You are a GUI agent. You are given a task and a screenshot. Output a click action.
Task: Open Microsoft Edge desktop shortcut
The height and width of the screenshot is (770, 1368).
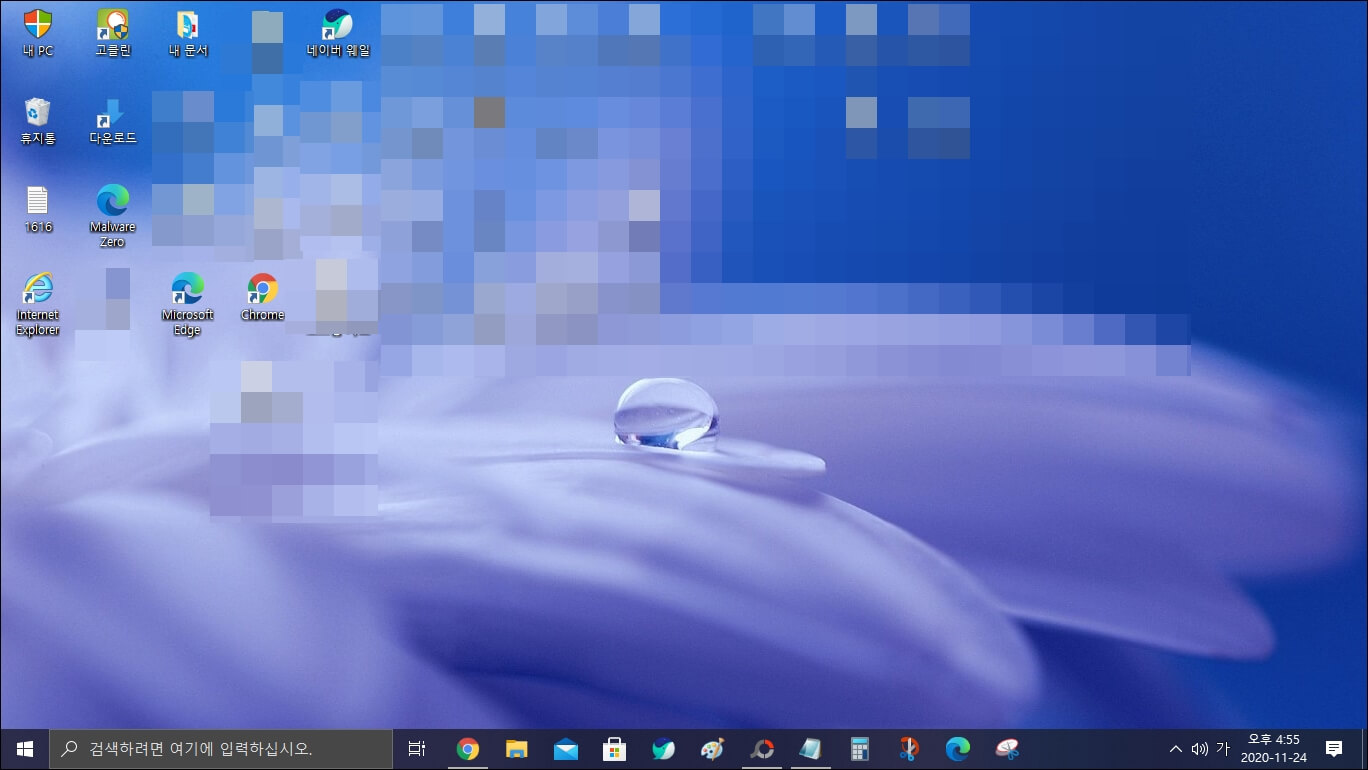[187, 304]
